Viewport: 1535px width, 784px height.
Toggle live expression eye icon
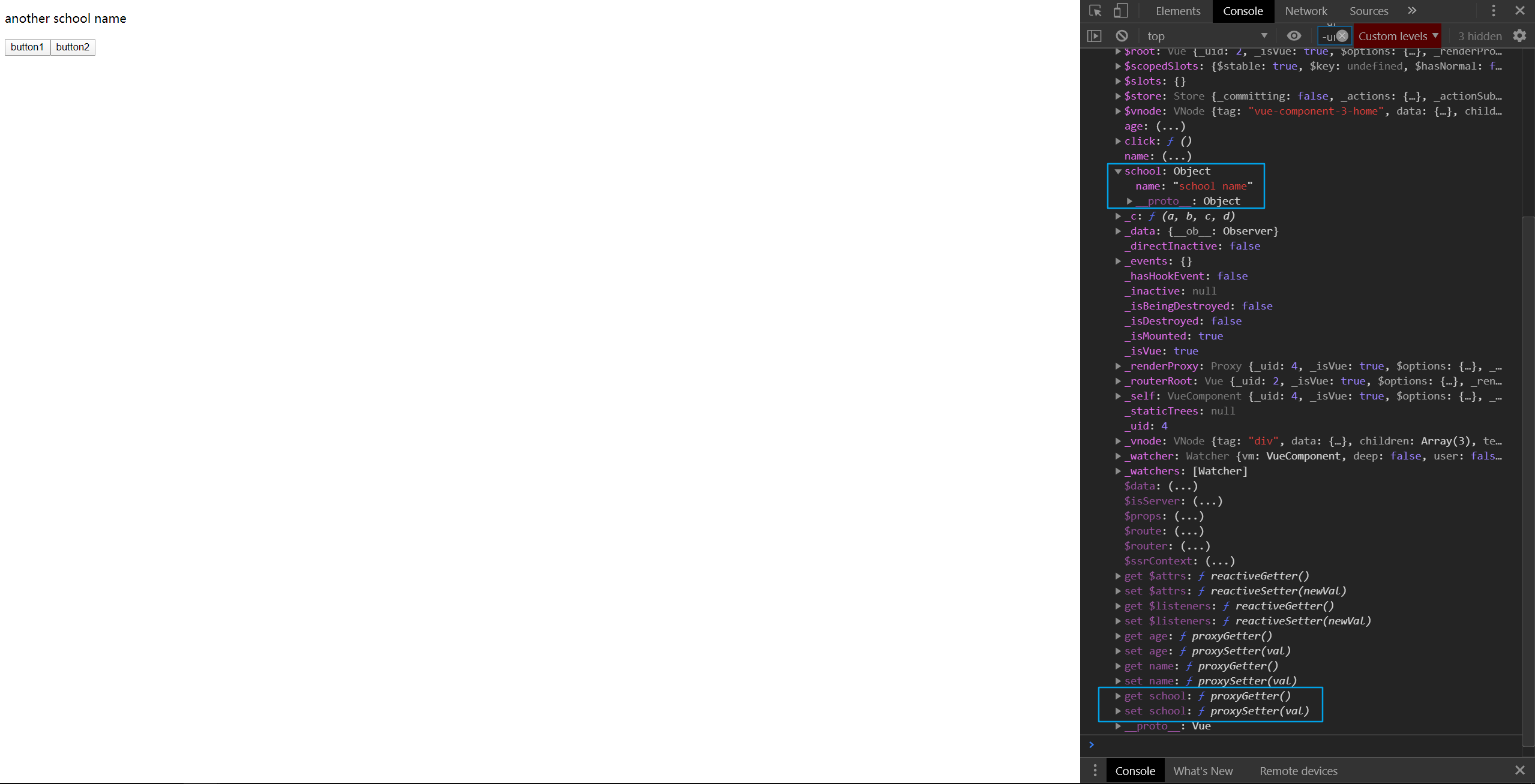(x=1294, y=36)
